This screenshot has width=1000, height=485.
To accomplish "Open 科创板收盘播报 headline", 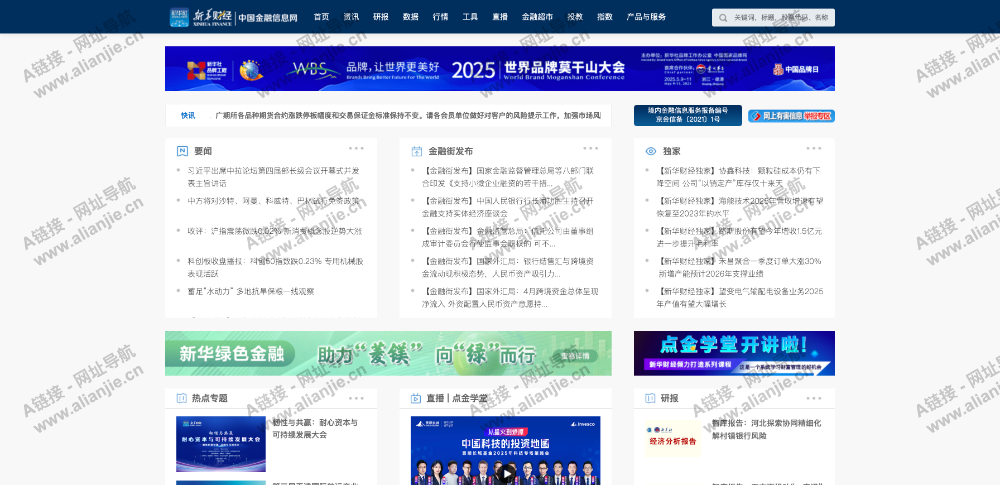I will click(276, 267).
